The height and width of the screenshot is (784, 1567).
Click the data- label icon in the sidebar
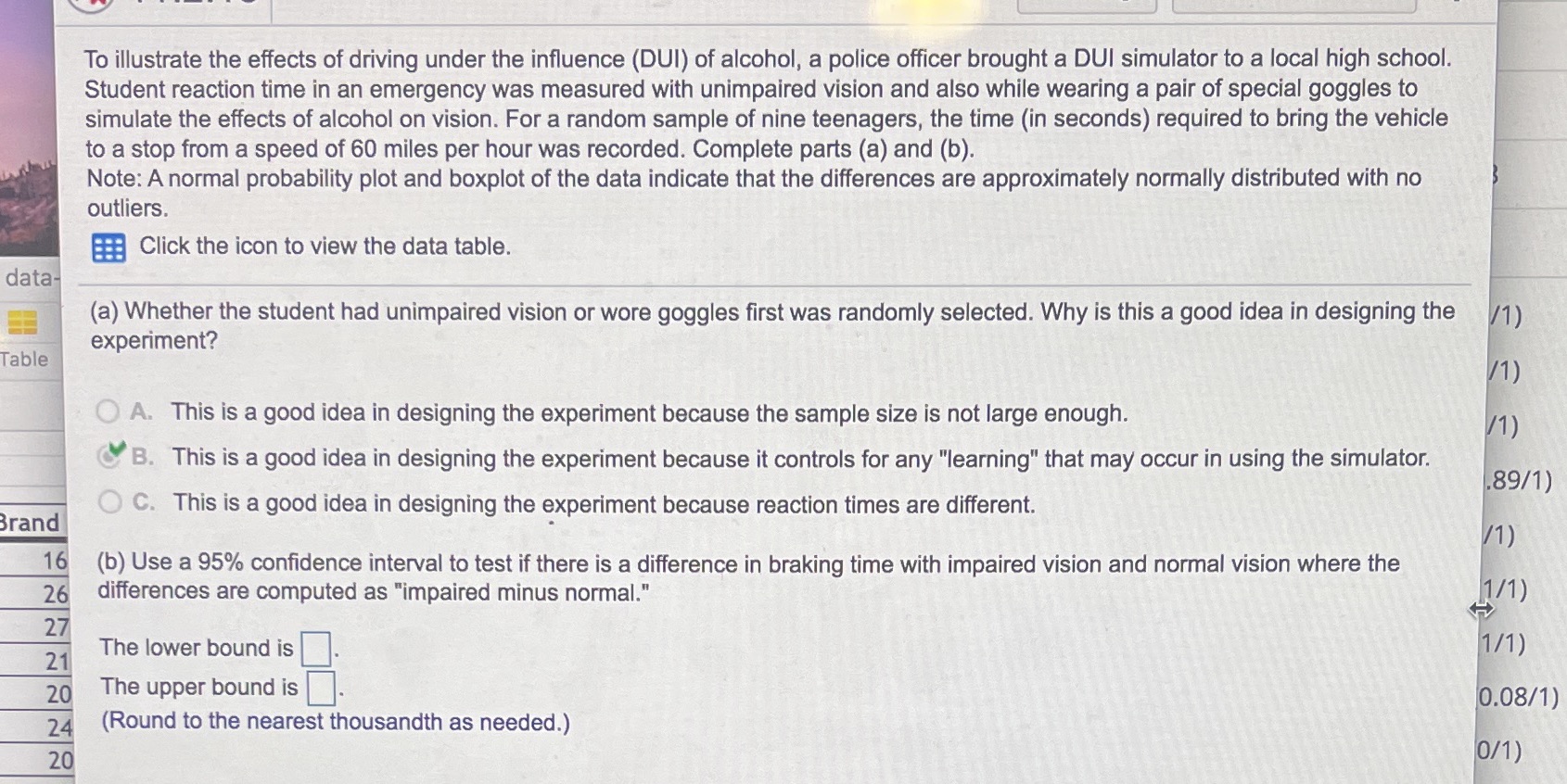coord(30,278)
